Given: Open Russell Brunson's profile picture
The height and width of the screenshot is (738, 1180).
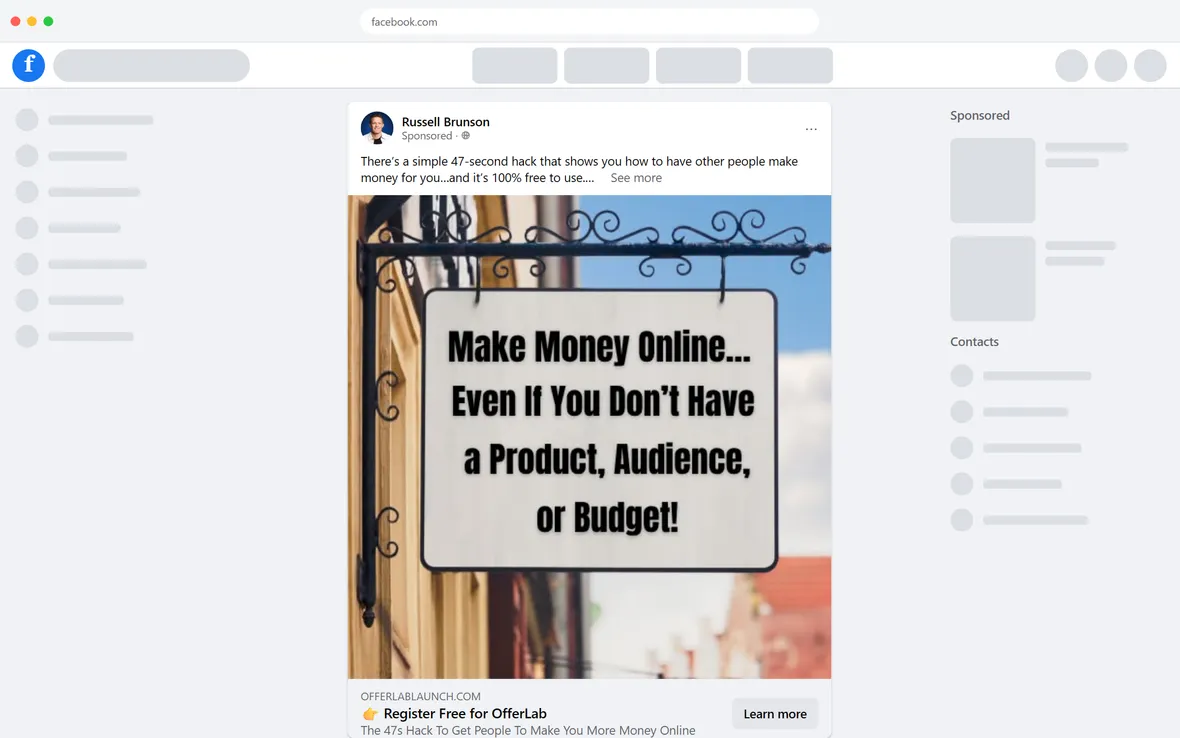Looking at the screenshot, I should coord(377,128).
